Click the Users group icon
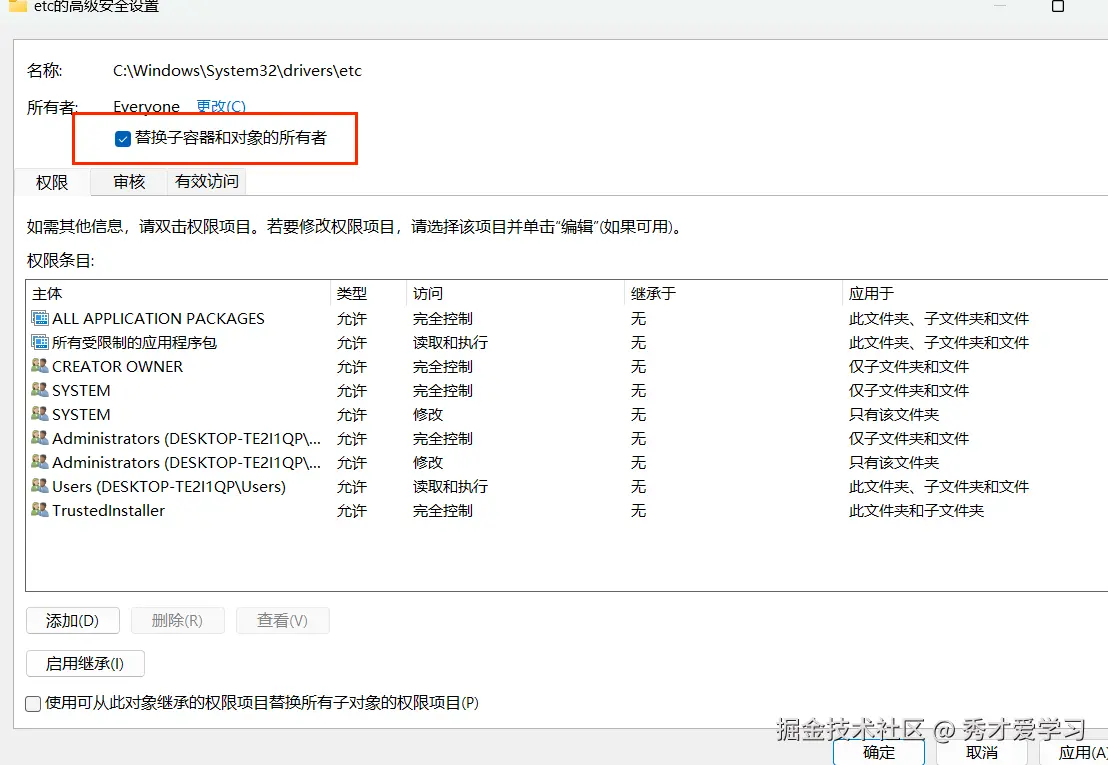This screenshot has height=765, width=1108. [x=40, y=486]
